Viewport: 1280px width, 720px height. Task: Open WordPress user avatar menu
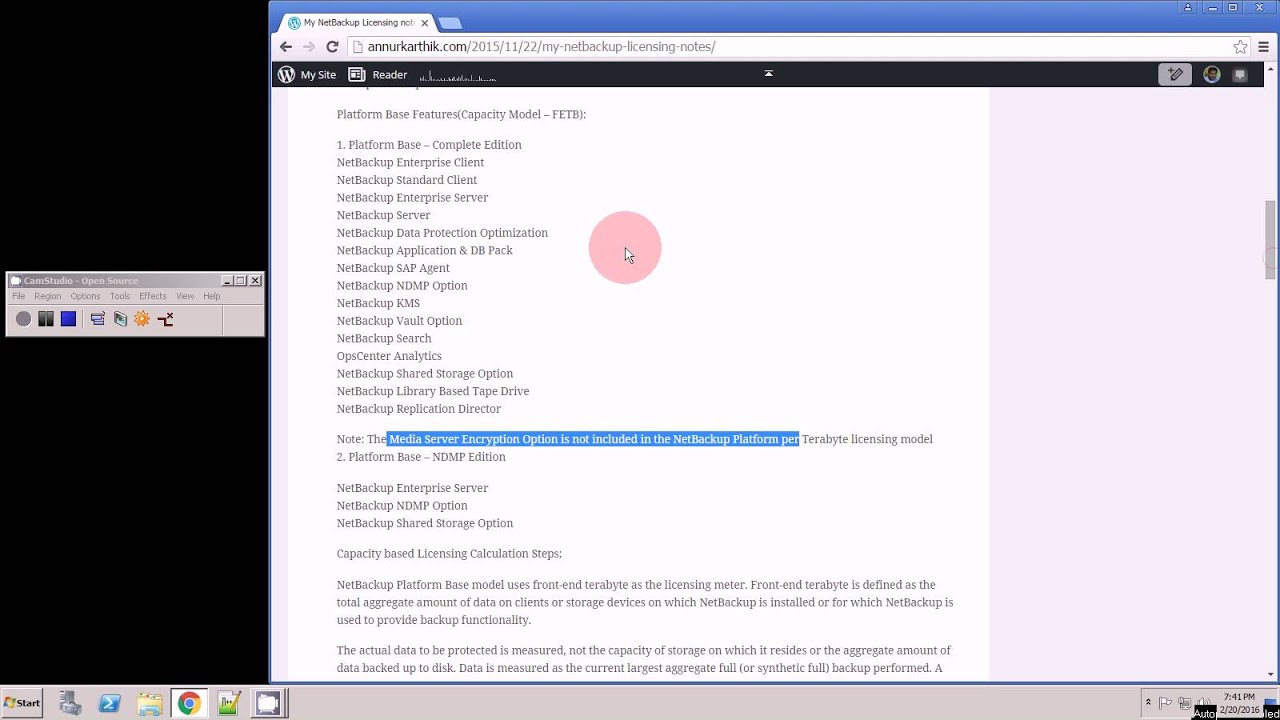click(1211, 74)
